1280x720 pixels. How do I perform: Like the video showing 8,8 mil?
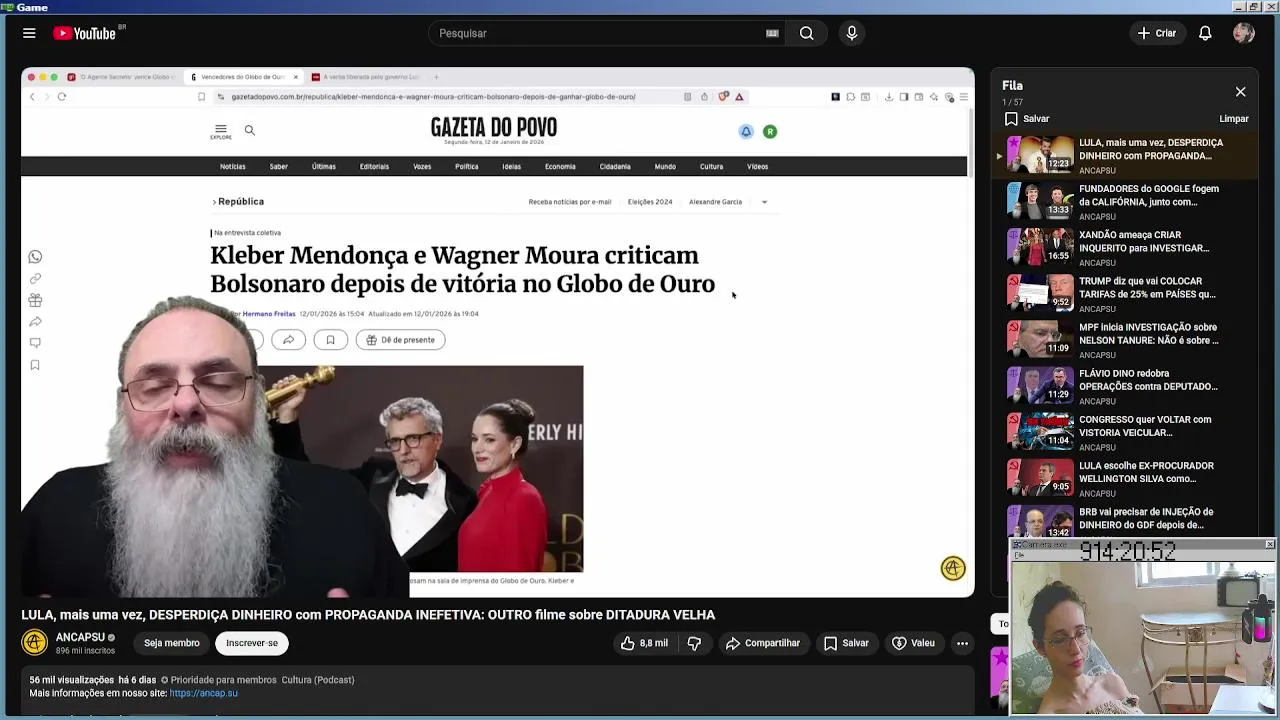(x=644, y=643)
